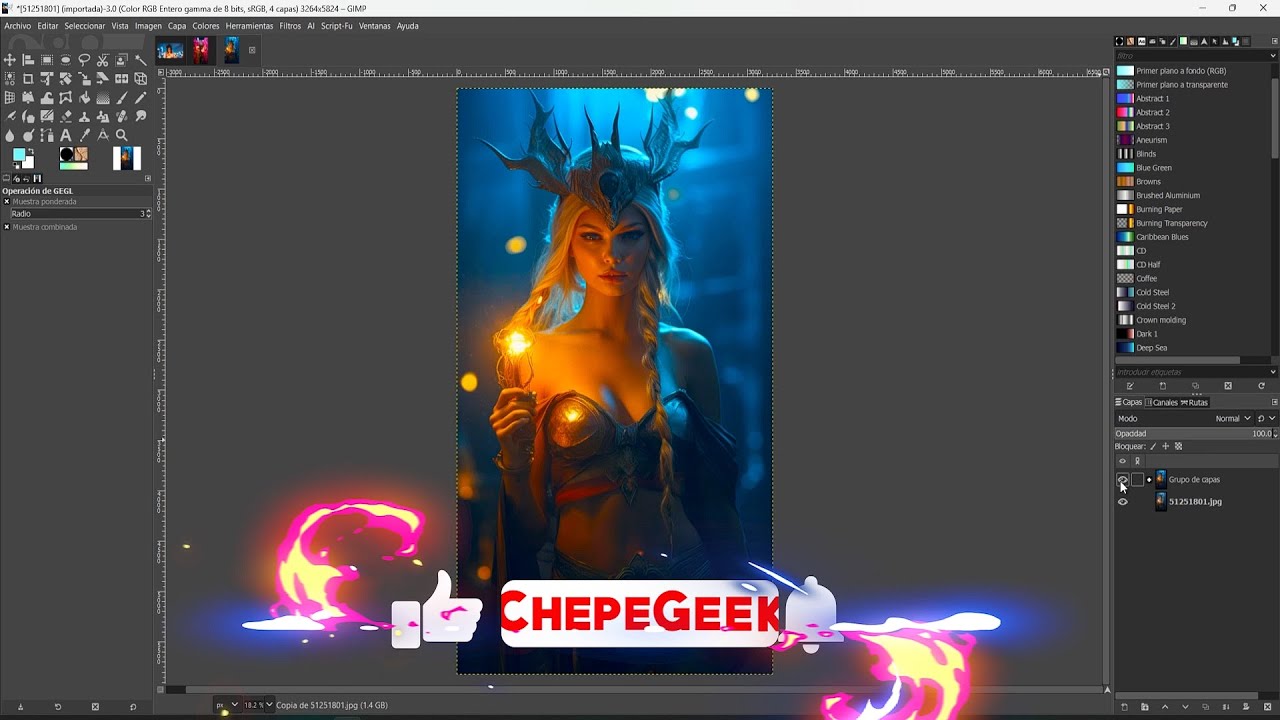Toggle lock alpha channel next to Bloquear
Image resolution: width=1280 pixels, height=720 pixels.
point(1179,446)
